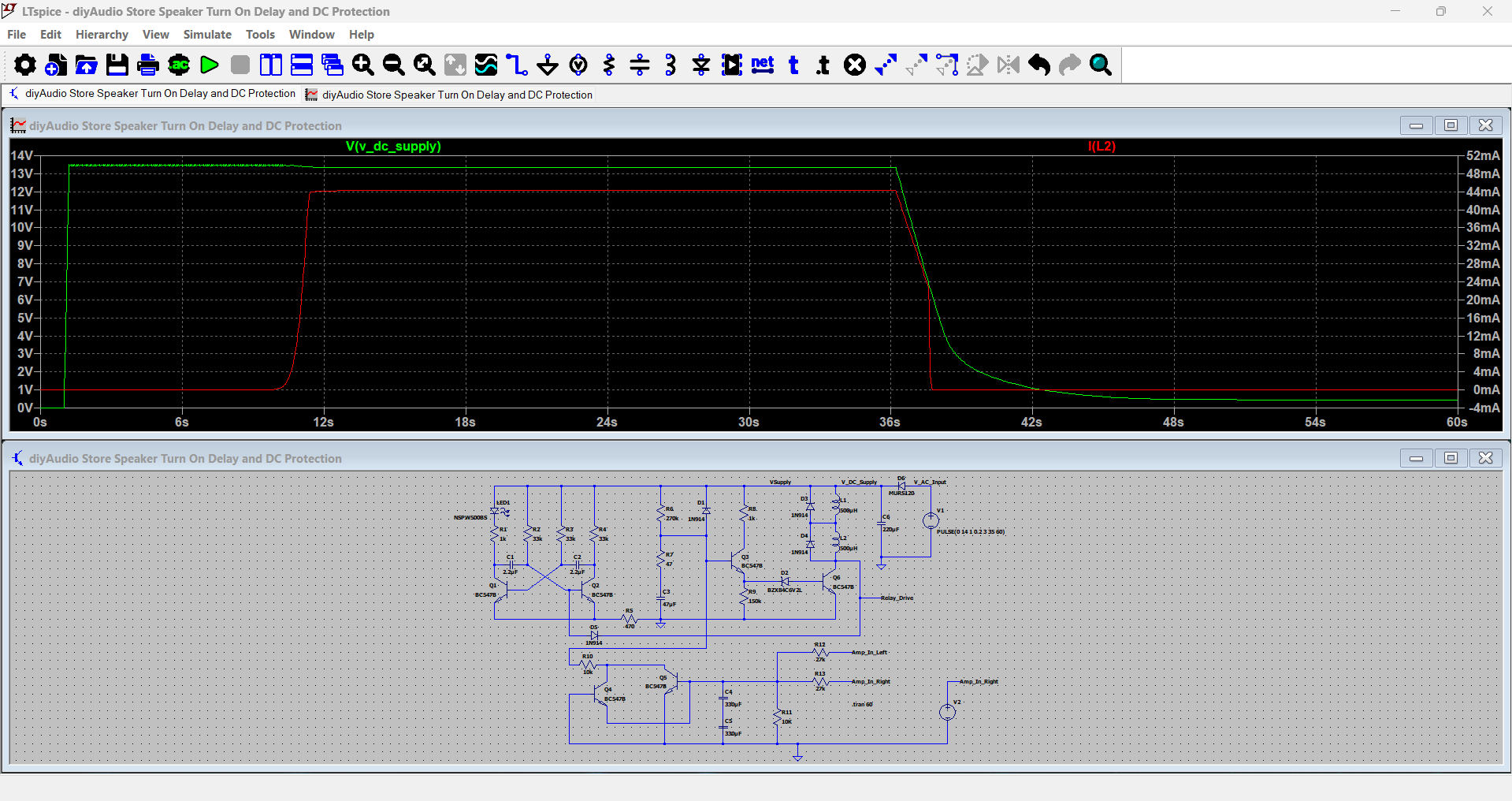The image size is (1512, 801).
Task: Place a ground symbol from toolbar
Action: pos(548,65)
